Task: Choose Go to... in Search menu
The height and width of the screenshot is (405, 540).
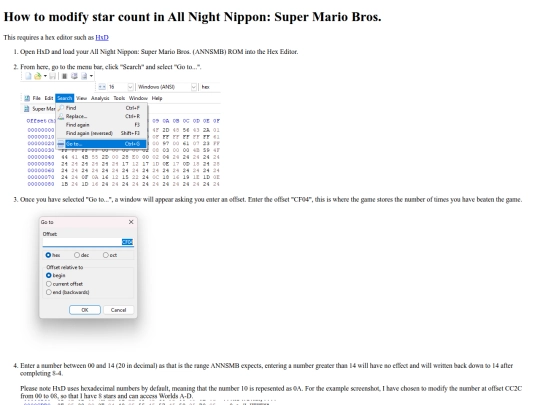Action: coord(102,144)
